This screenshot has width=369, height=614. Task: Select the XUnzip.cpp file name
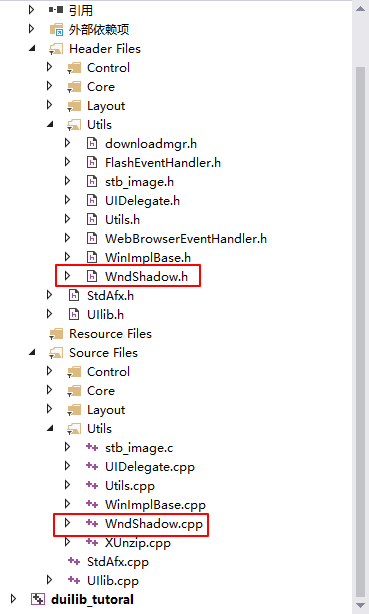pos(138,543)
